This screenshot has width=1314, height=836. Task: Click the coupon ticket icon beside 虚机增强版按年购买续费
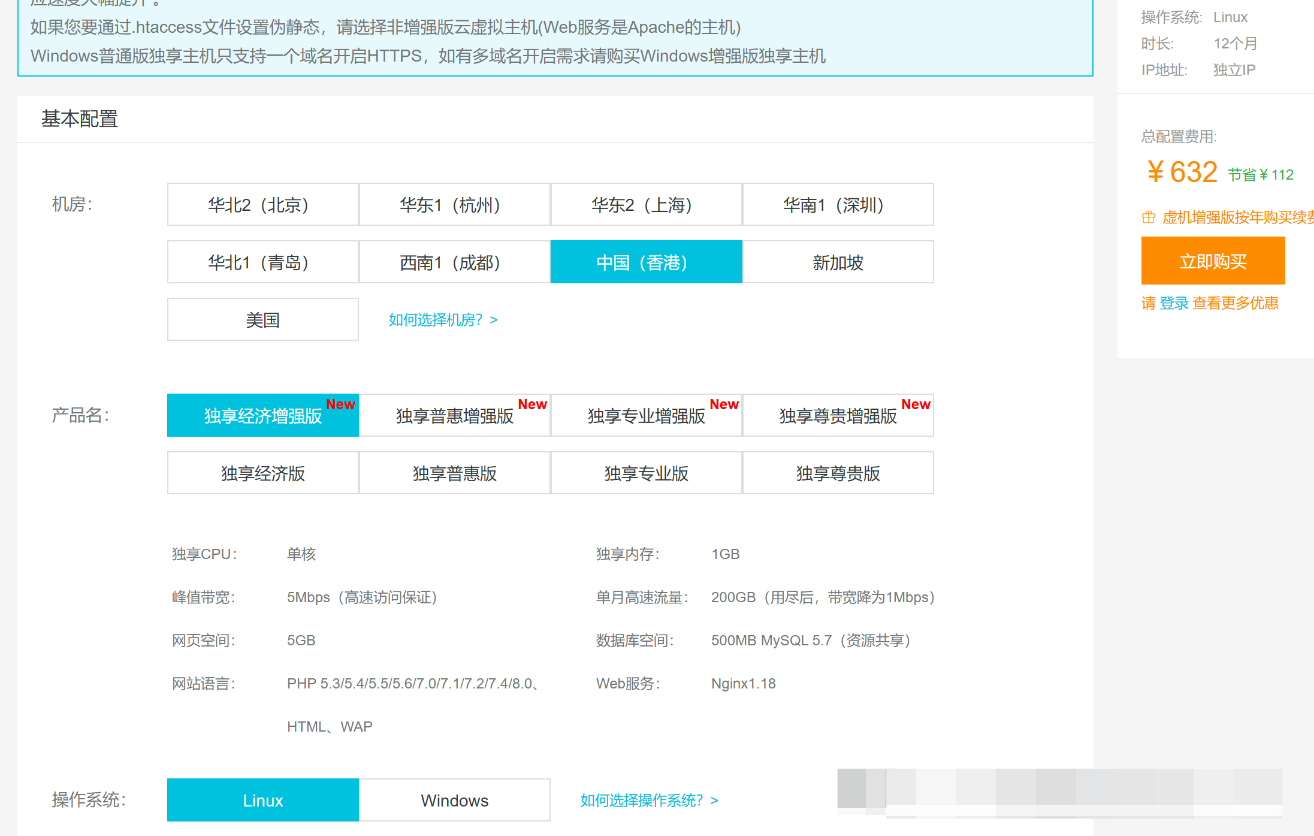click(x=1148, y=216)
